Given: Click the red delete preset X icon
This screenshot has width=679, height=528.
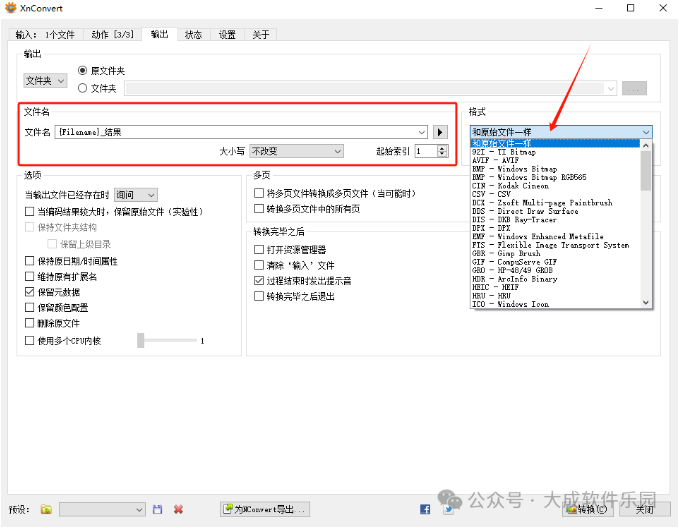Looking at the screenshot, I should (178, 510).
